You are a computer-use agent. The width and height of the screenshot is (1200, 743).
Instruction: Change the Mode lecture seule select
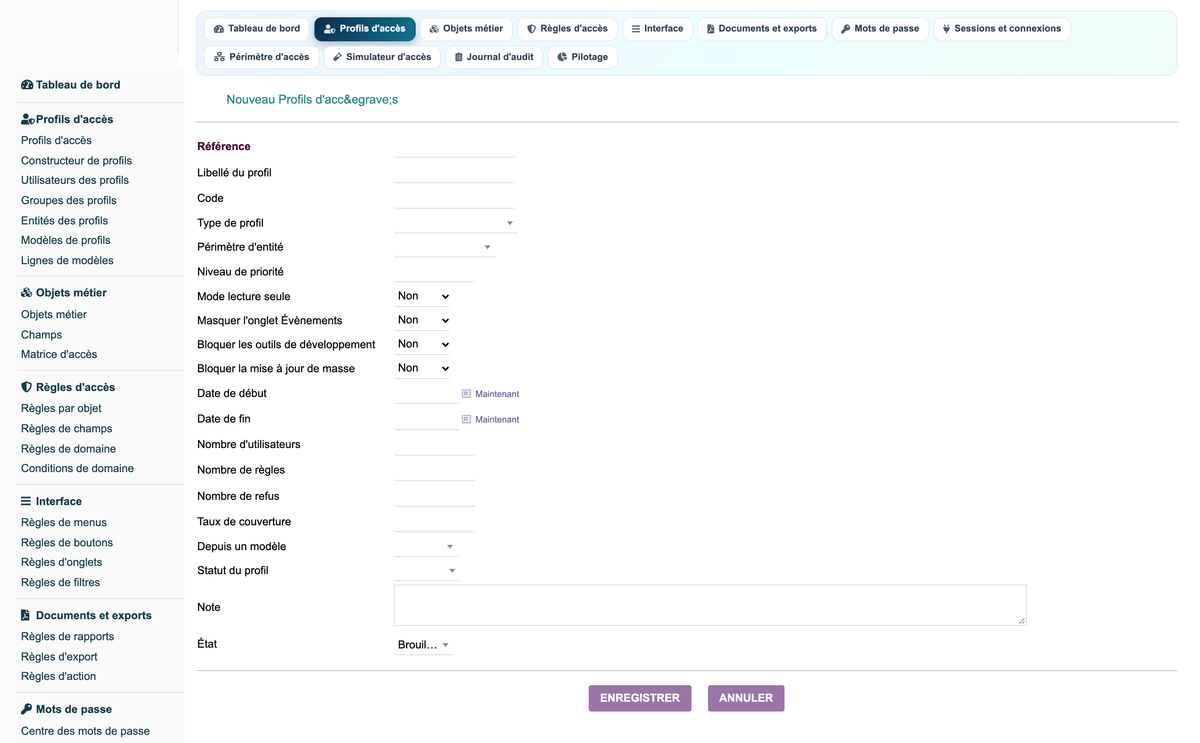(423, 296)
